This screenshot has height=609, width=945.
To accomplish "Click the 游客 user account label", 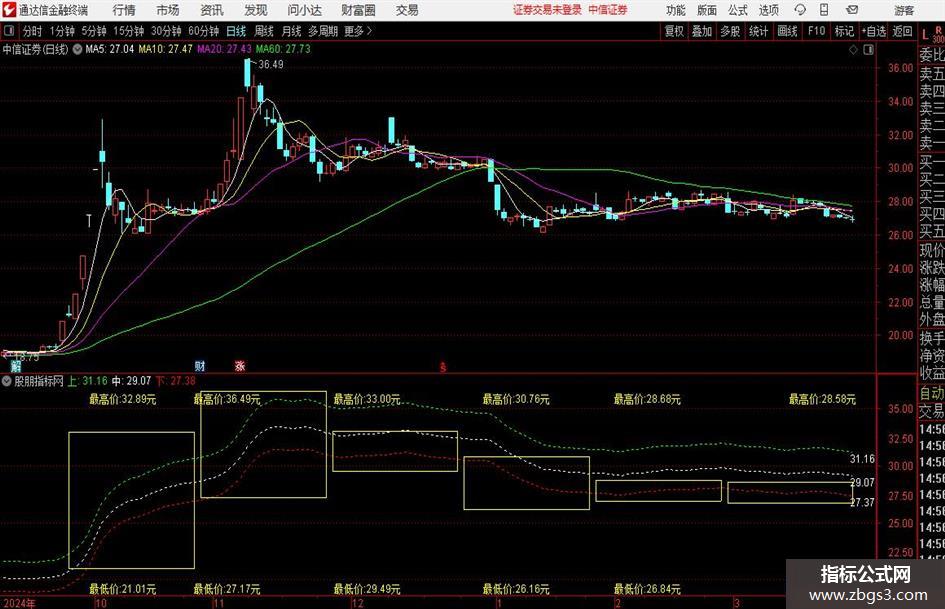I will point(904,10).
